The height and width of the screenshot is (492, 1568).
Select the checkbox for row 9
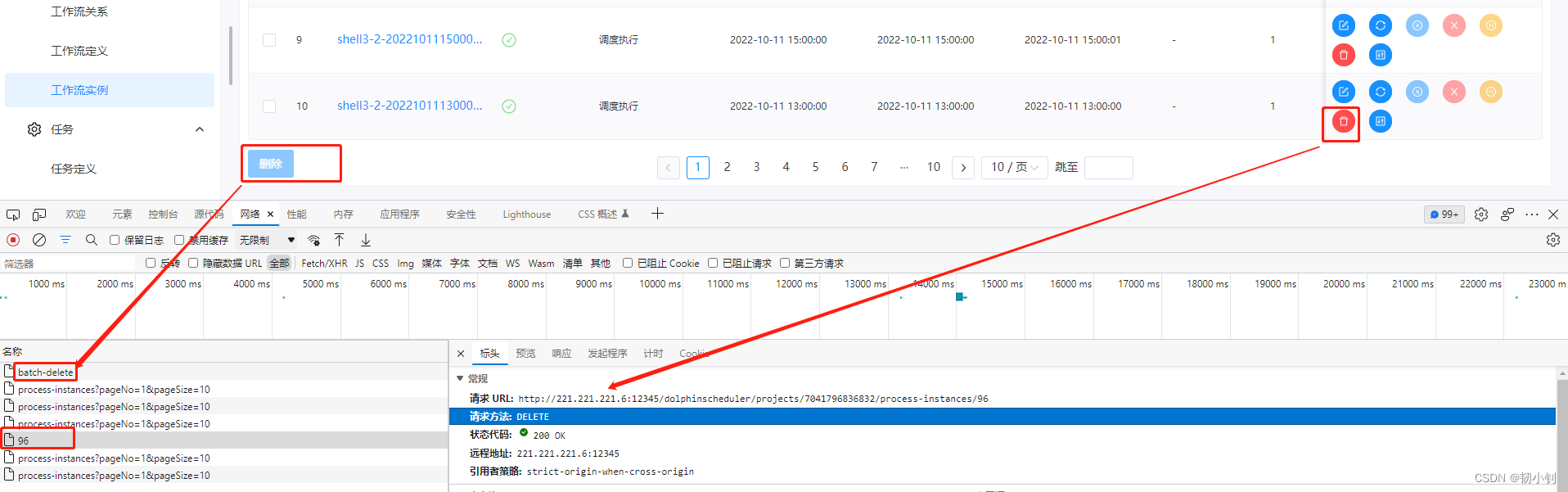point(269,39)
